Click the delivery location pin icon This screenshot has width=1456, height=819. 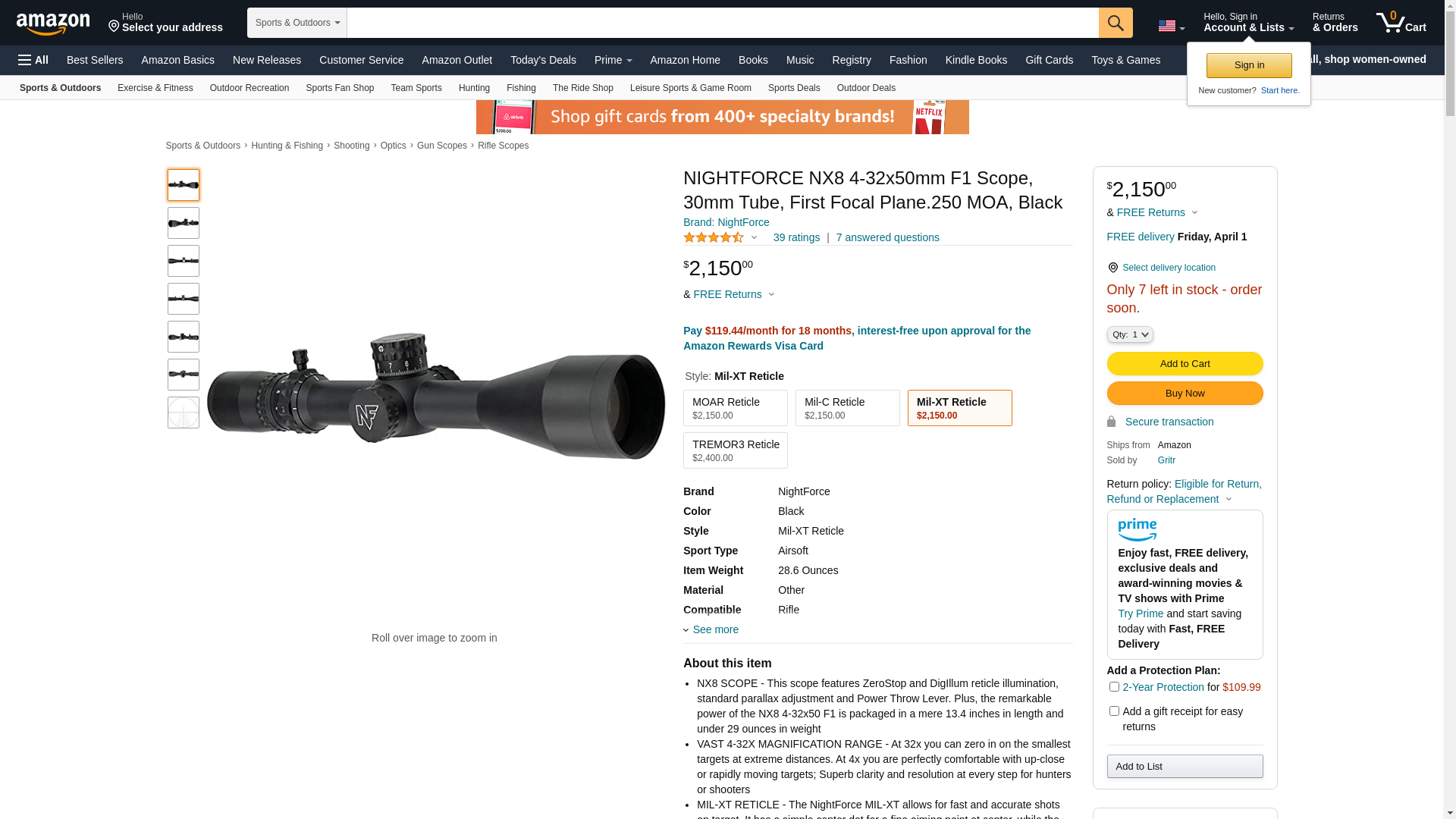tap(1112, 268)
